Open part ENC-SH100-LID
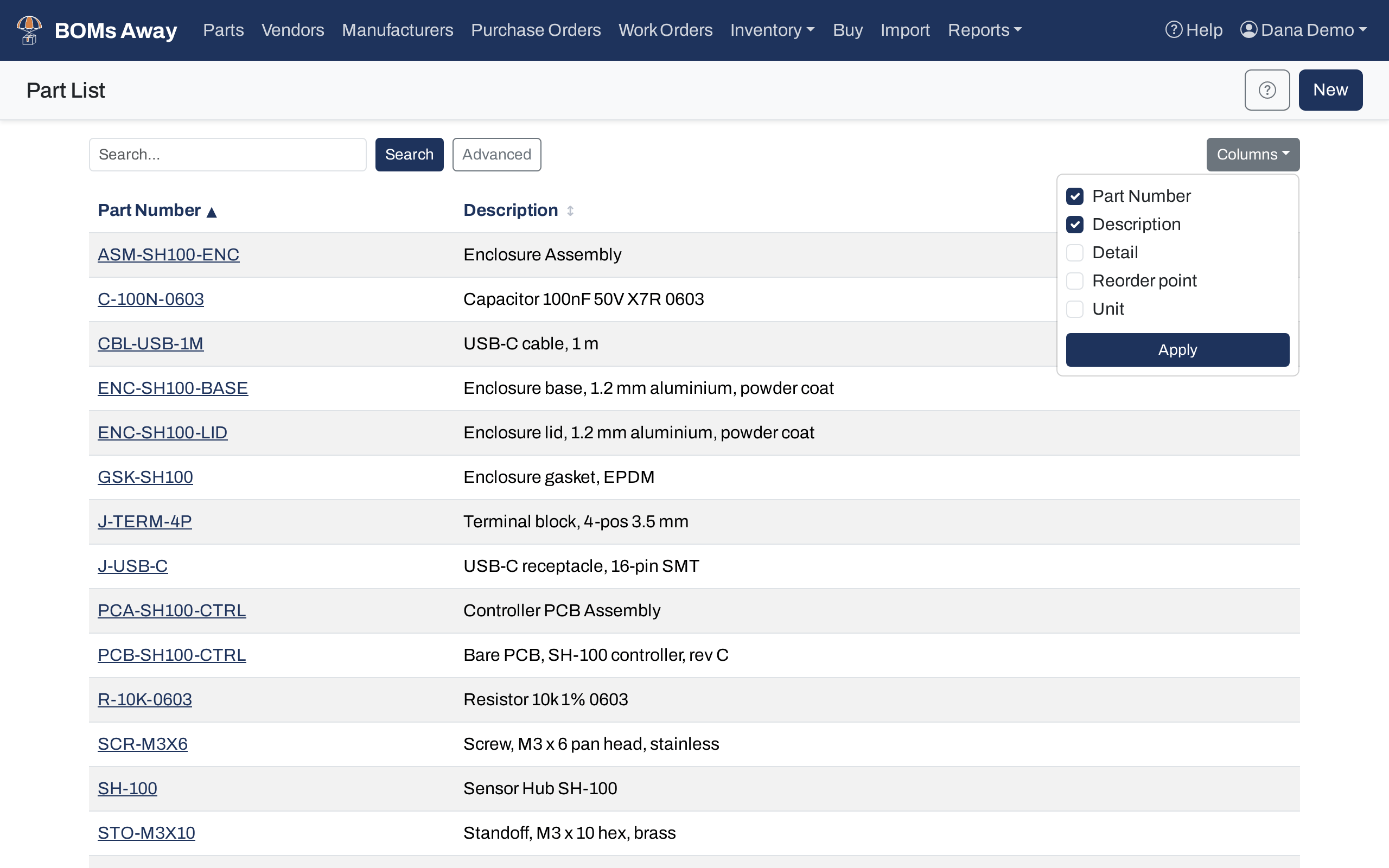This screenshot has height=868, width=1389. point(162,432)
